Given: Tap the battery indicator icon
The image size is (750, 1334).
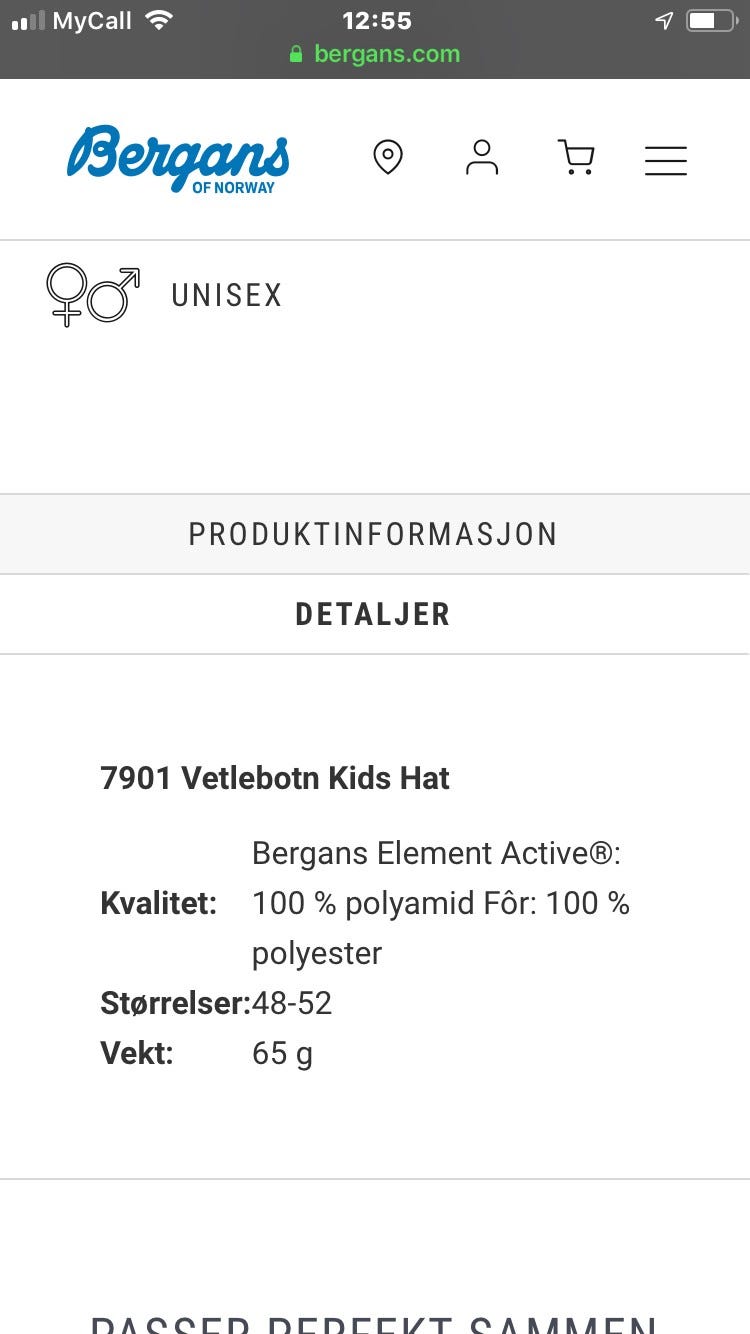Looking at the screenshot, I should tap(711, 20).
